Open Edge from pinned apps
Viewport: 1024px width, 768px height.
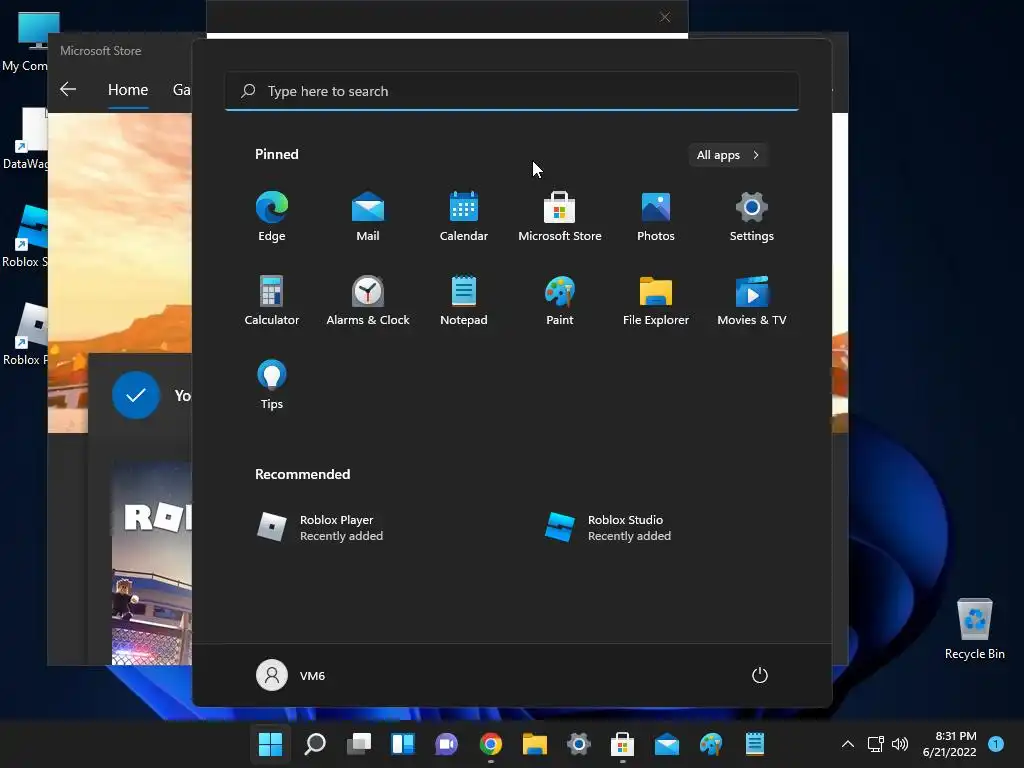(x=272, y=217)
